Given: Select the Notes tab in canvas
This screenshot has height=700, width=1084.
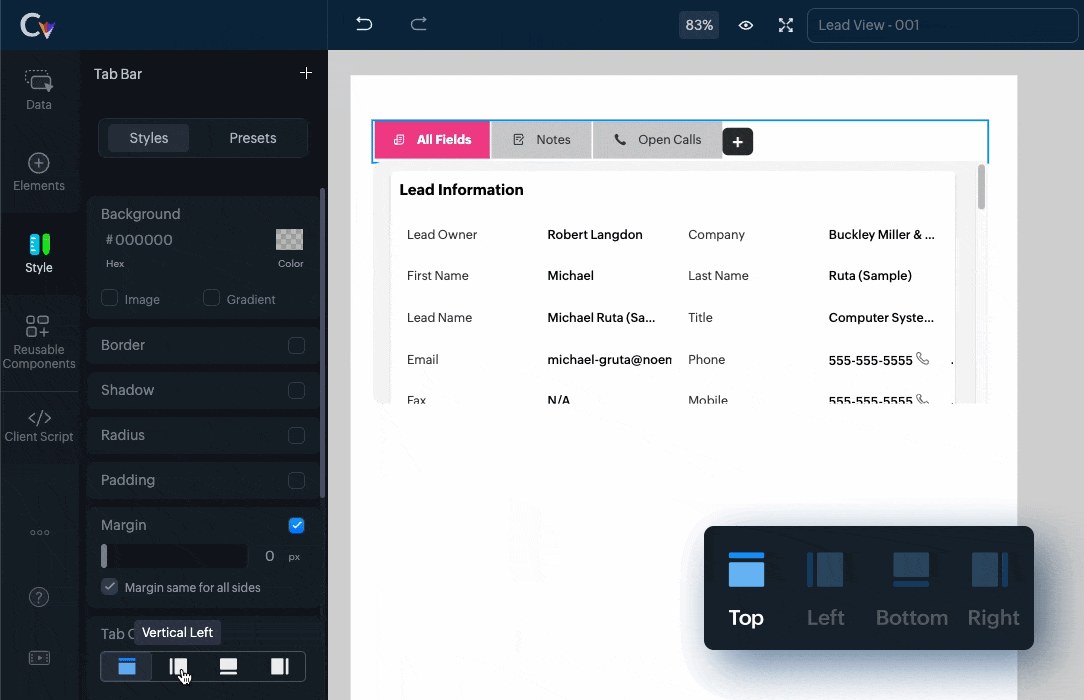Looking at the screenshot, I should click(x=541, y=140).
